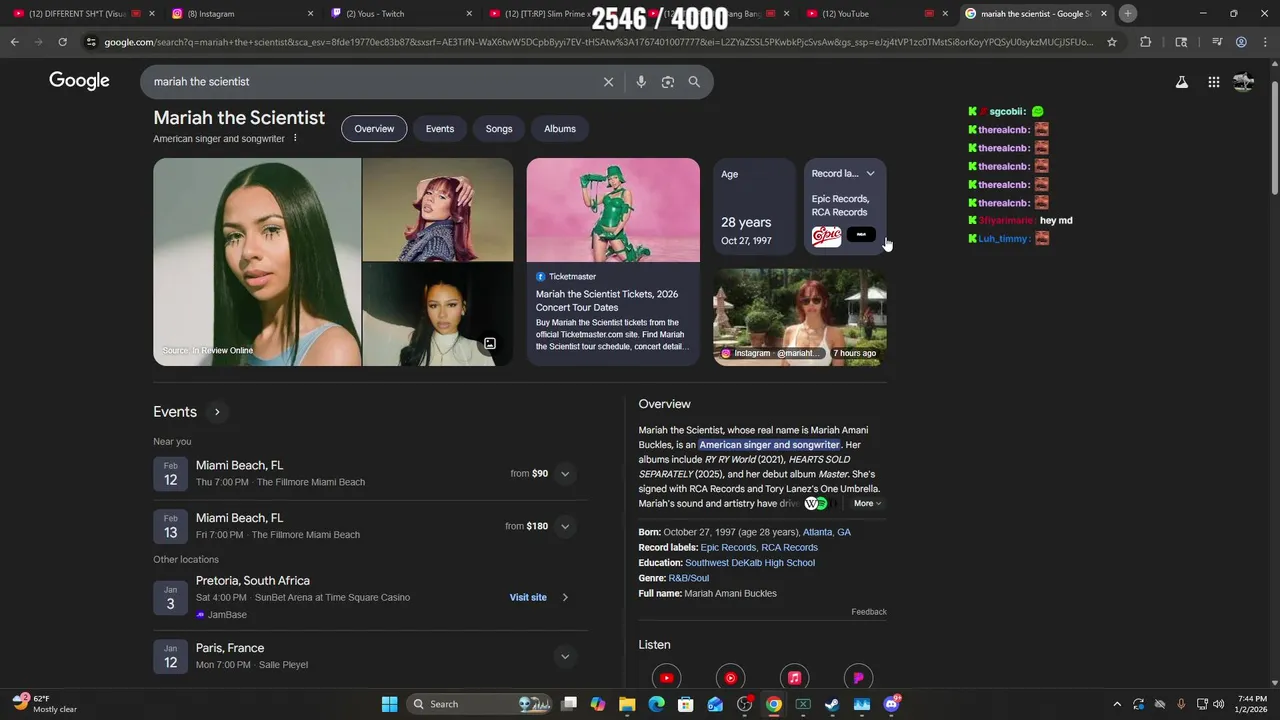
Task: Open 'Southwest DeKalb High School' link
Action: (750, 563)
